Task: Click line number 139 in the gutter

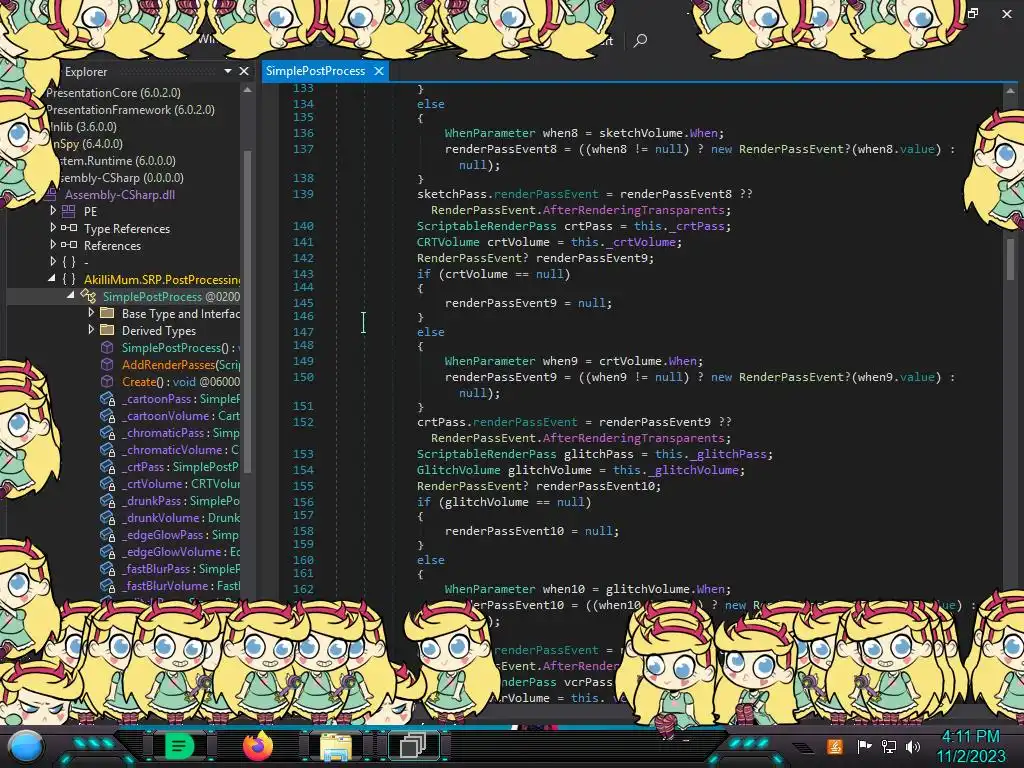Action: click(303, 194)
